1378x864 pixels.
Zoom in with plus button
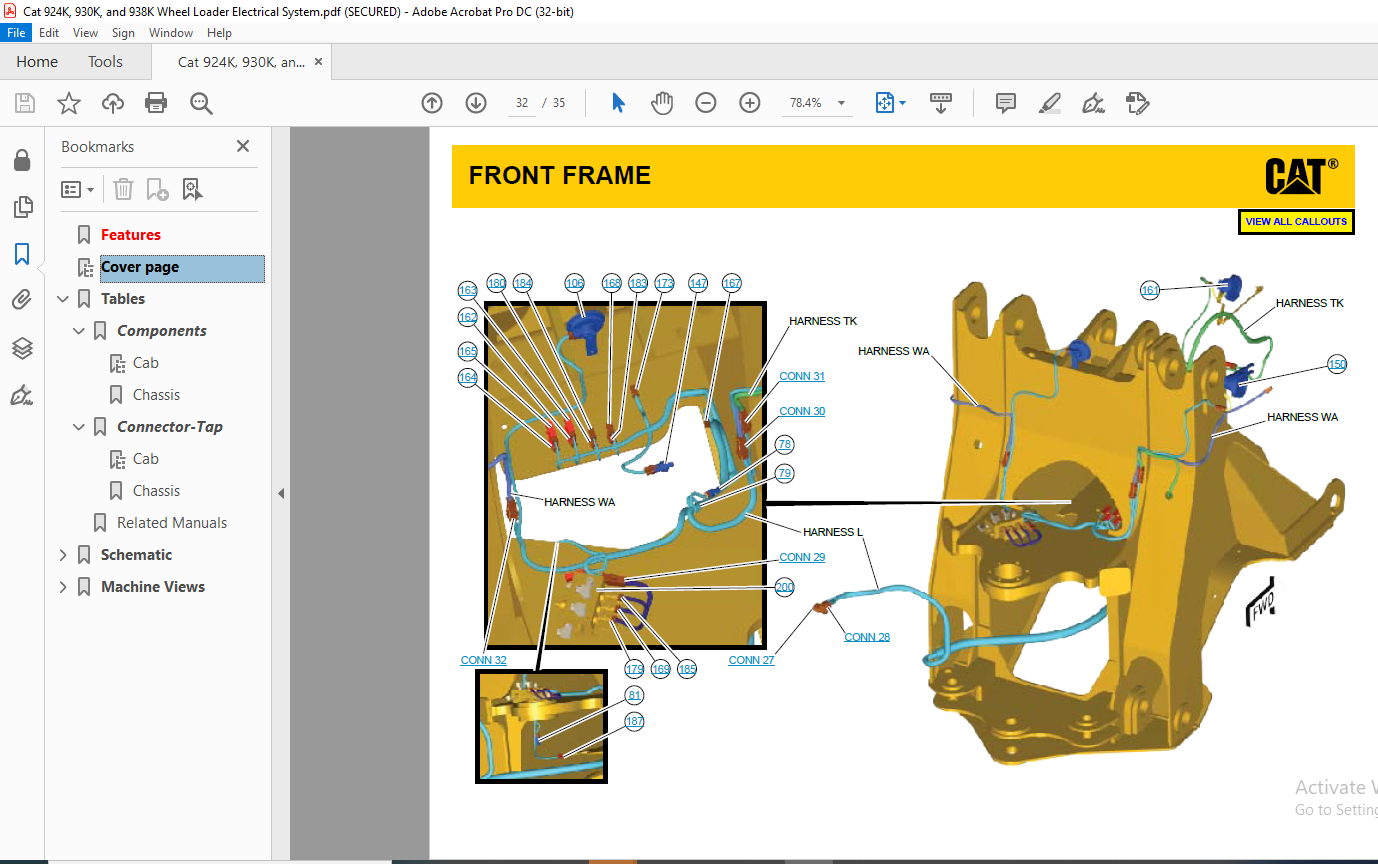pyautogui.click(x=750, y=103)
